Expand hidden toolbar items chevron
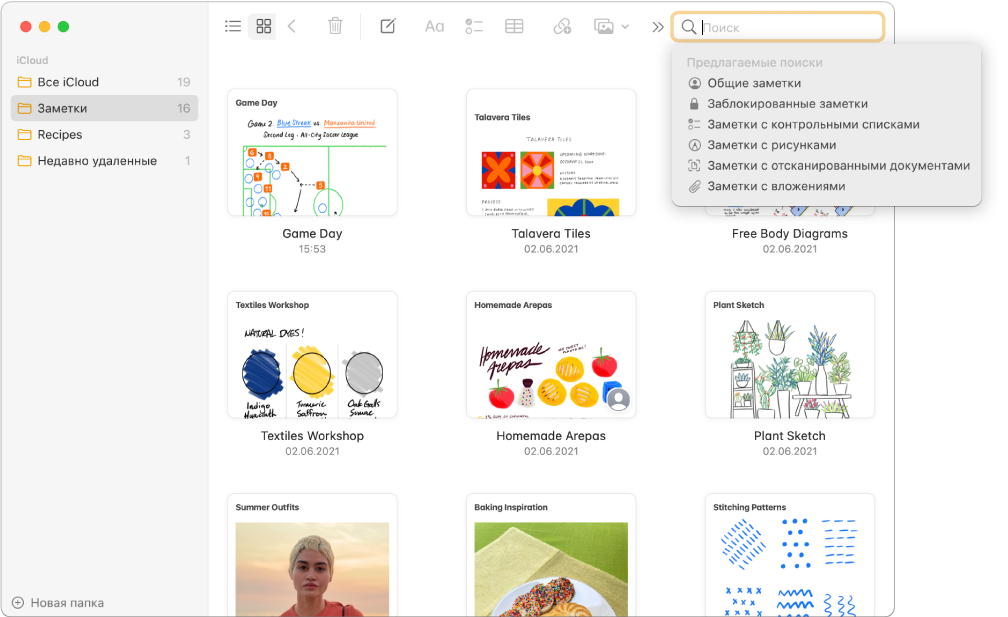This screenshot has height=617, width=1008. click(657, 27)
